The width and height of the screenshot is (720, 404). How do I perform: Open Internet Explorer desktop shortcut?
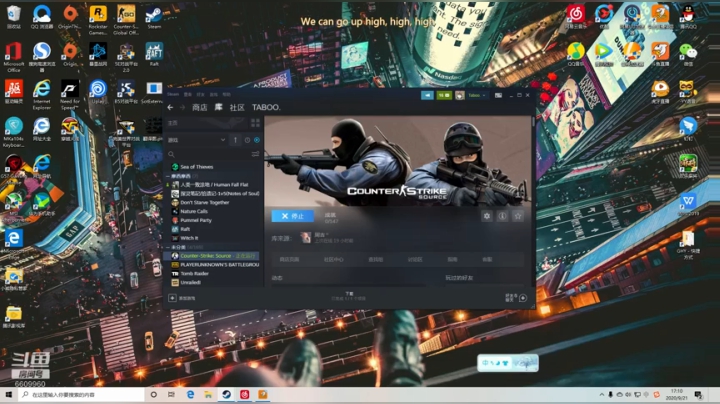[x=42, y=94]
